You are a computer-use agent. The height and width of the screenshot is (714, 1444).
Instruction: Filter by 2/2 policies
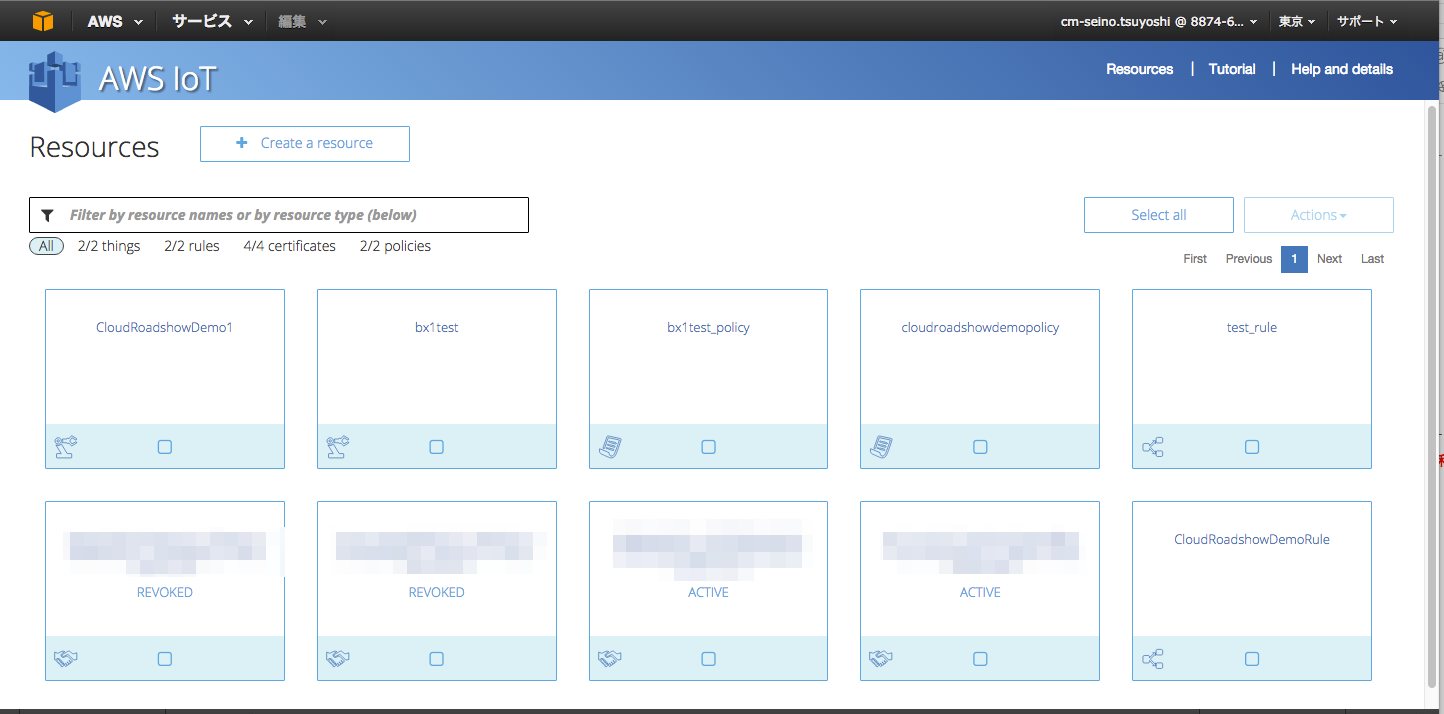[x=395, y=246]
